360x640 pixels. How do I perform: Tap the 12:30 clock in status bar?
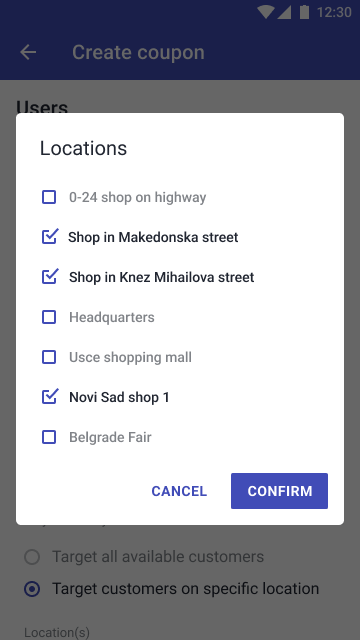(334, 12)
